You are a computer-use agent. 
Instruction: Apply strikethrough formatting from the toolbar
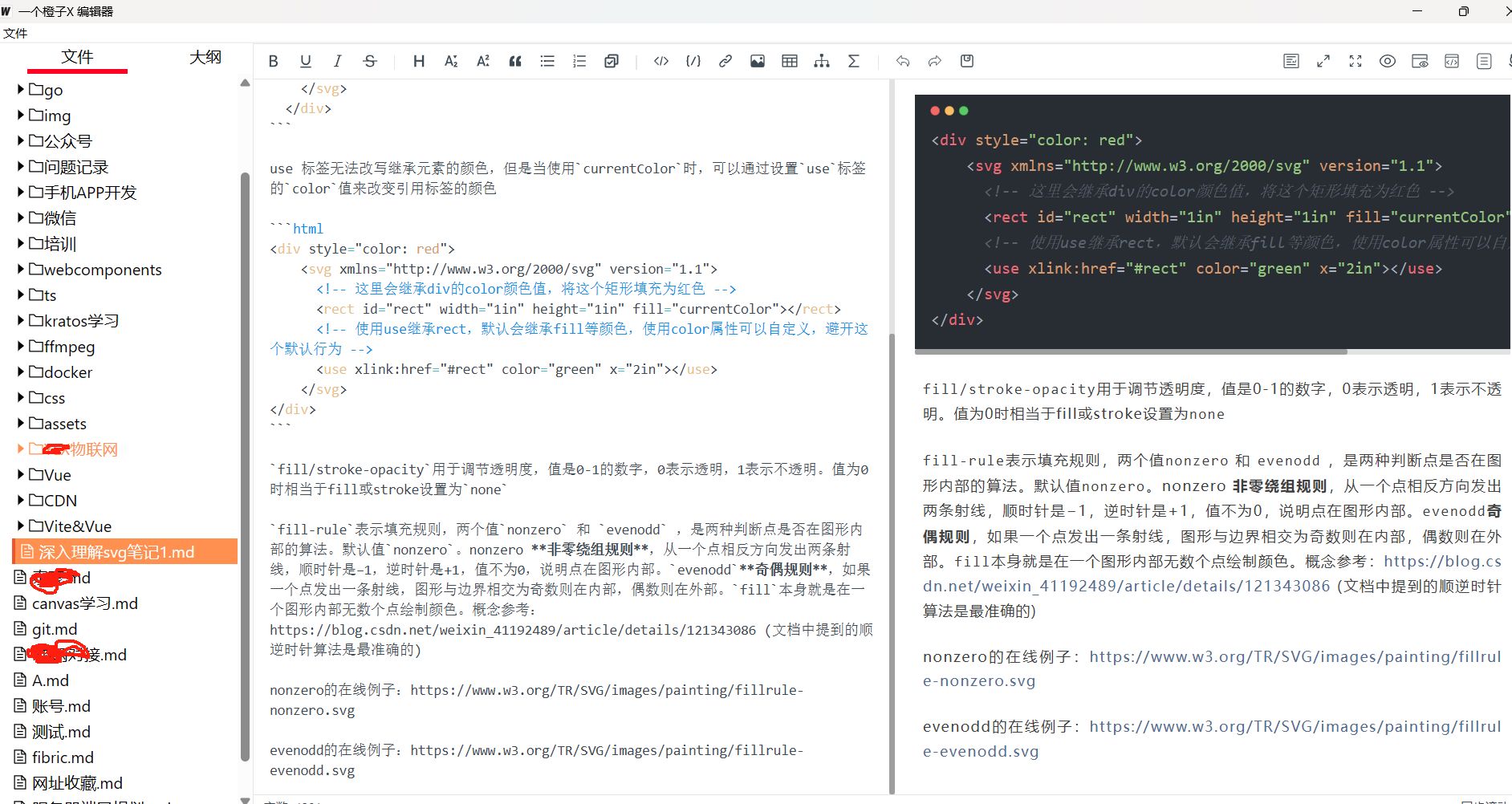[370, 61]
